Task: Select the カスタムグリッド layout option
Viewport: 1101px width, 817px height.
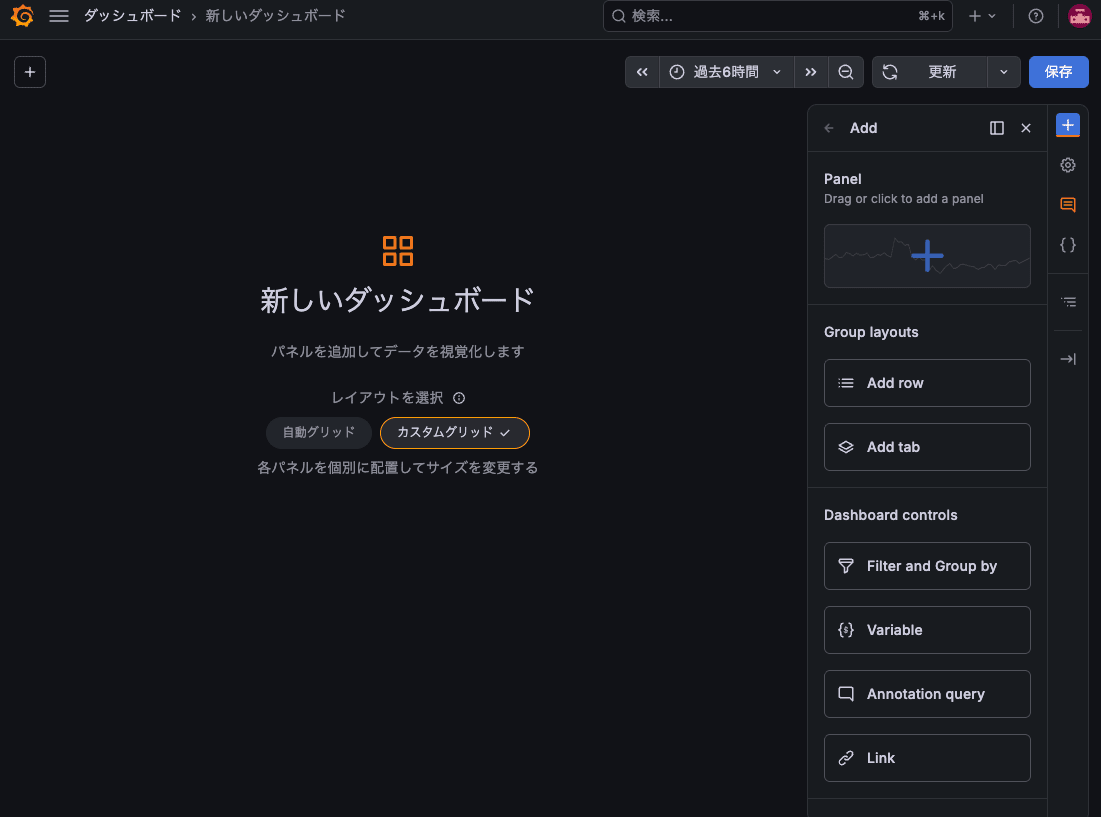Action: 454,432
